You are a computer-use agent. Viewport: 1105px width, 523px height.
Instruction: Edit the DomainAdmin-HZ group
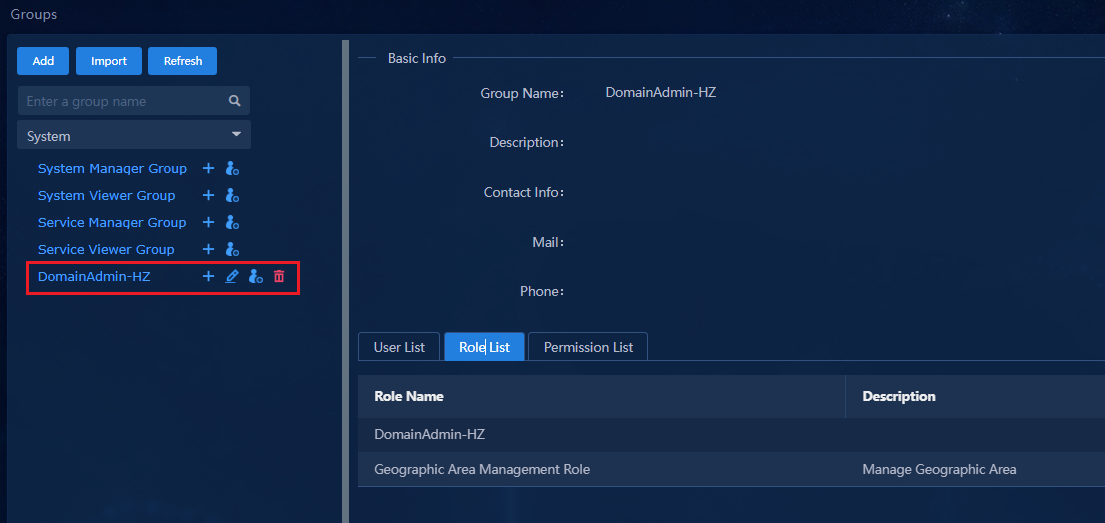point(231,276)
